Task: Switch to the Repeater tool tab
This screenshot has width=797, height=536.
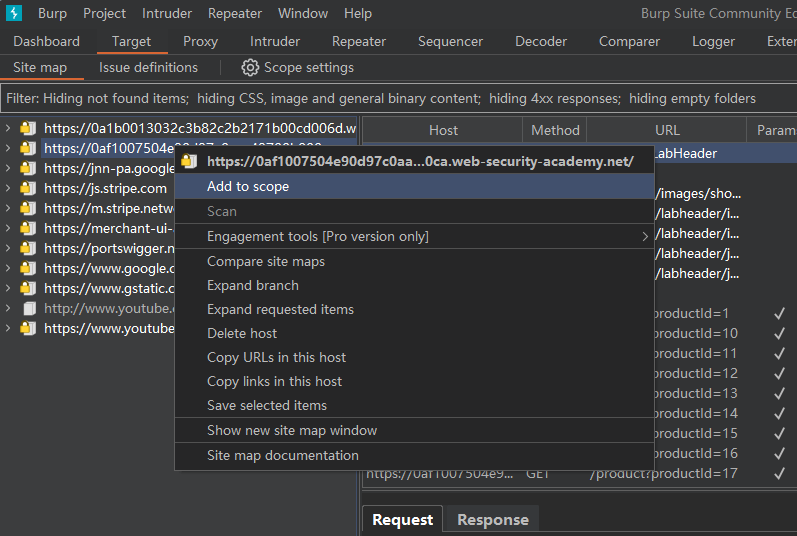Action: point(358,41)
